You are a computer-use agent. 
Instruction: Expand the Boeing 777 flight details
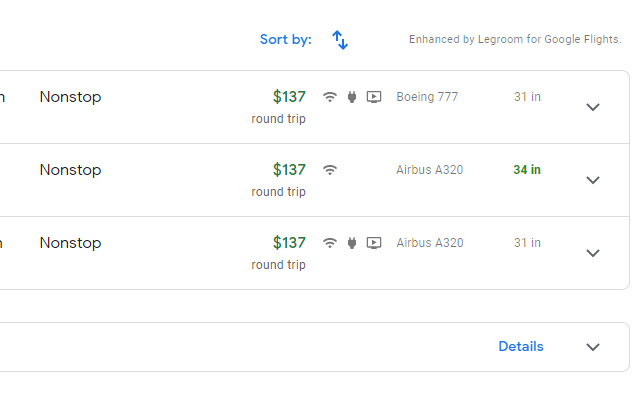click(x=593, y=107)
